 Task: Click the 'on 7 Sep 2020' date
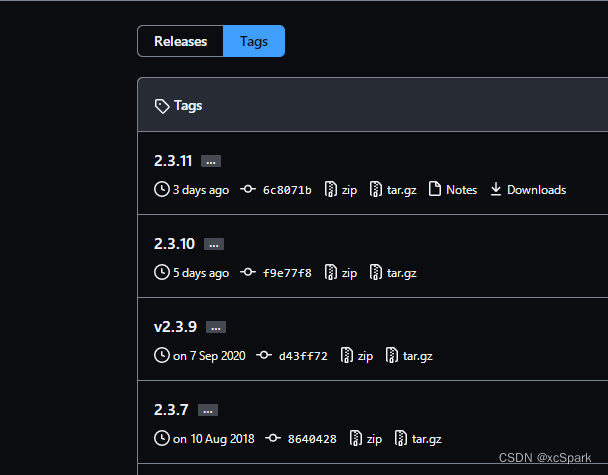[209, 356]
